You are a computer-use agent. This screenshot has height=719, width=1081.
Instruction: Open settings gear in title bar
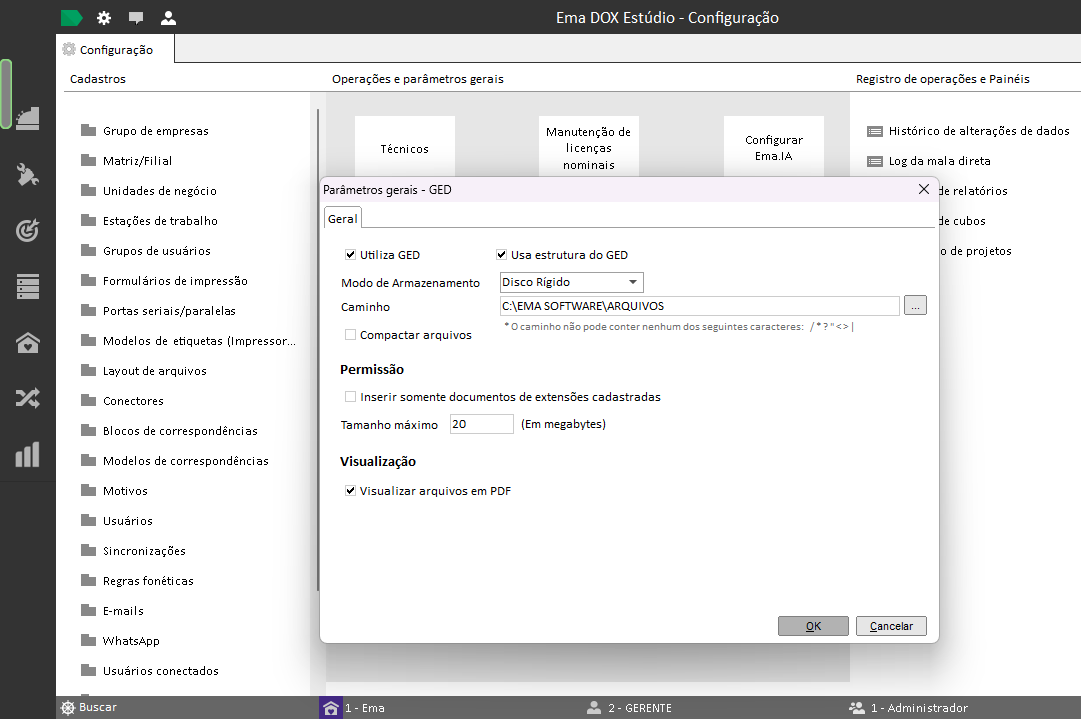click(104, 18)
